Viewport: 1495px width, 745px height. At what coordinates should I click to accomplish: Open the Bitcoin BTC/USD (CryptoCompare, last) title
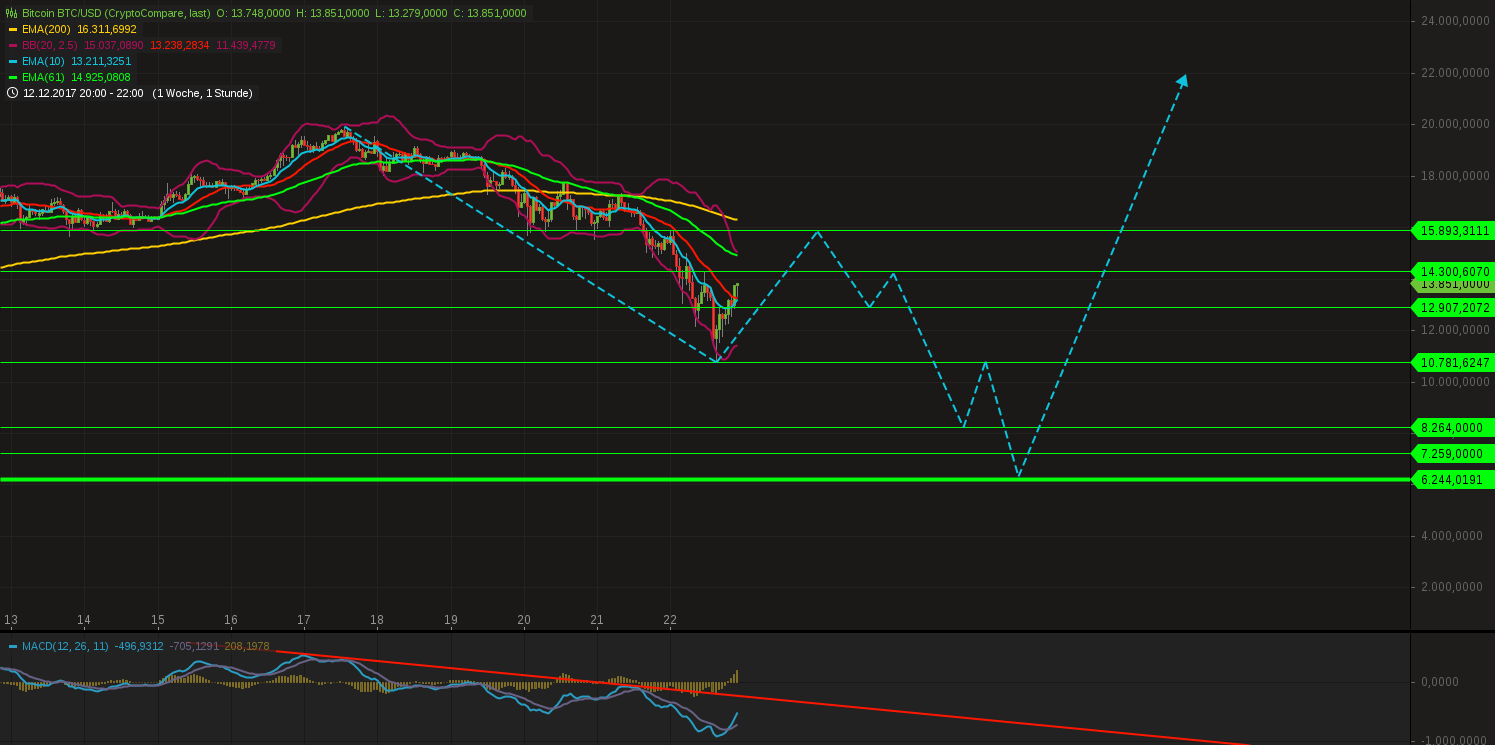pos(115,13)
